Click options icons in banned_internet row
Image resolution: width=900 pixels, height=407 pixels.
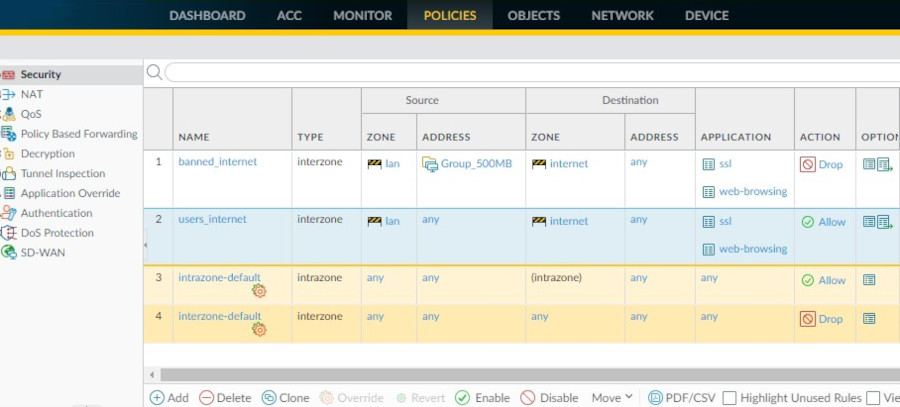tap(878, 165)
